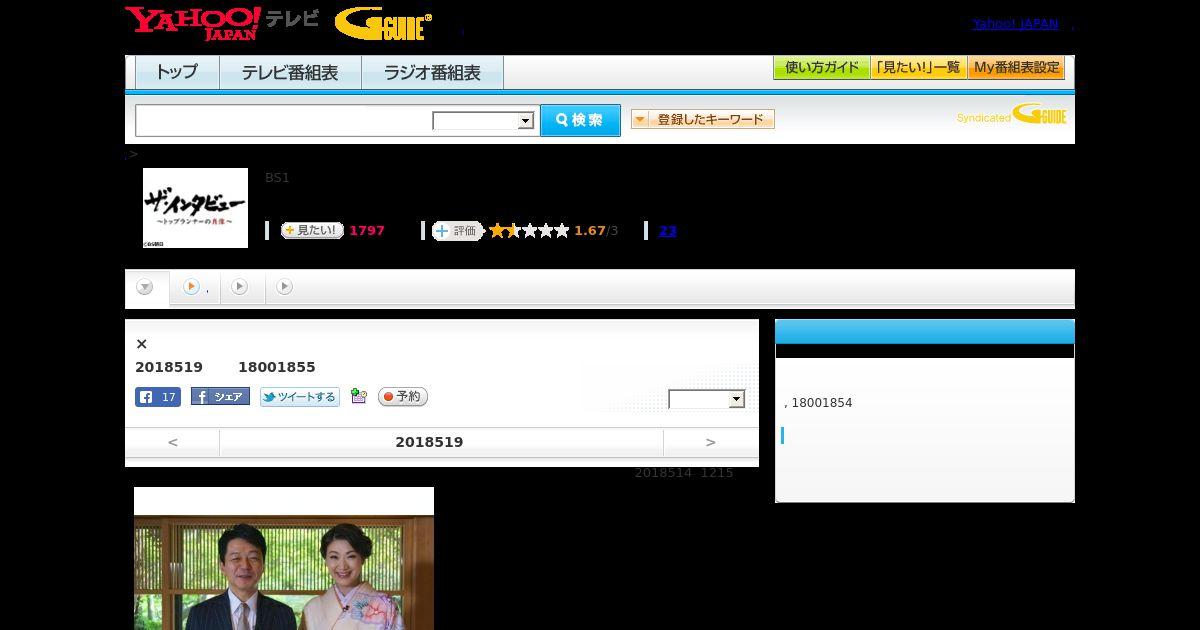Click the G-Guide logo in header
The width and height of the screenshot is (1200, 630).
(383, 24)
